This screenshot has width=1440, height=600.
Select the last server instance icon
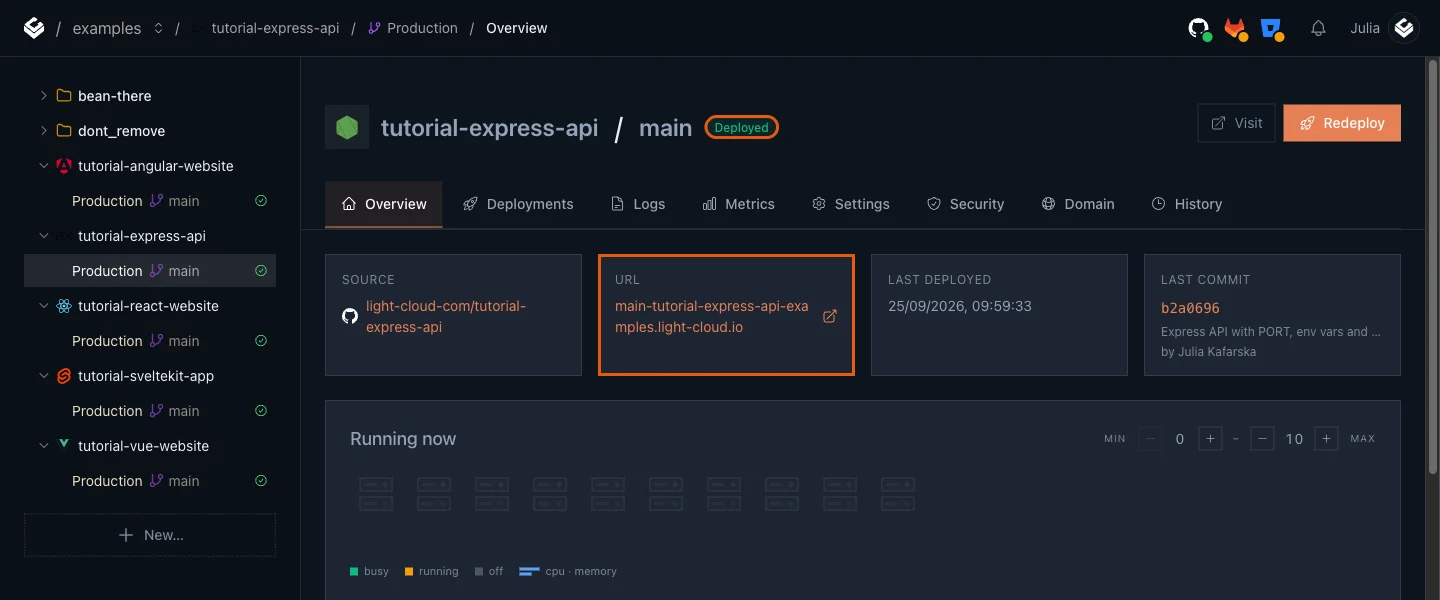click(x=898, y=494)
